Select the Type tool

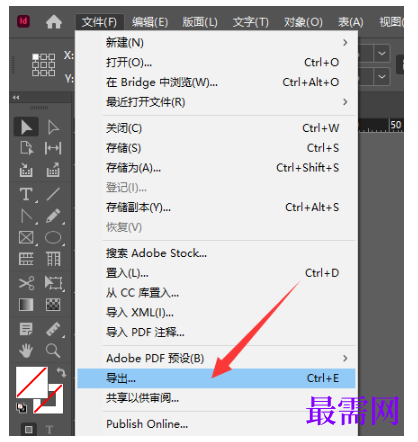(x=26, y=194)
